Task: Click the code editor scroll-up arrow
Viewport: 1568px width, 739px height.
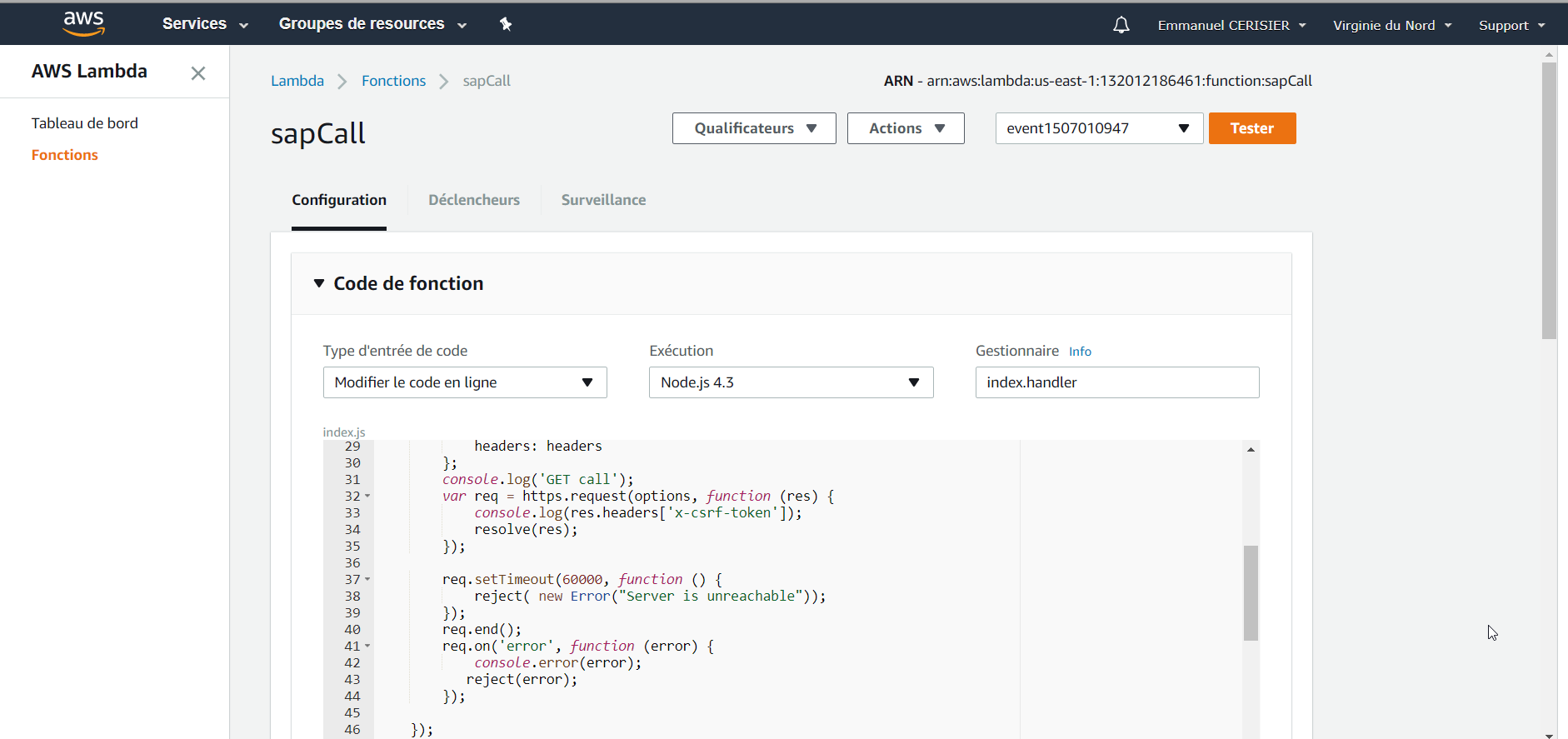Action: click(x=1251, y=449)
